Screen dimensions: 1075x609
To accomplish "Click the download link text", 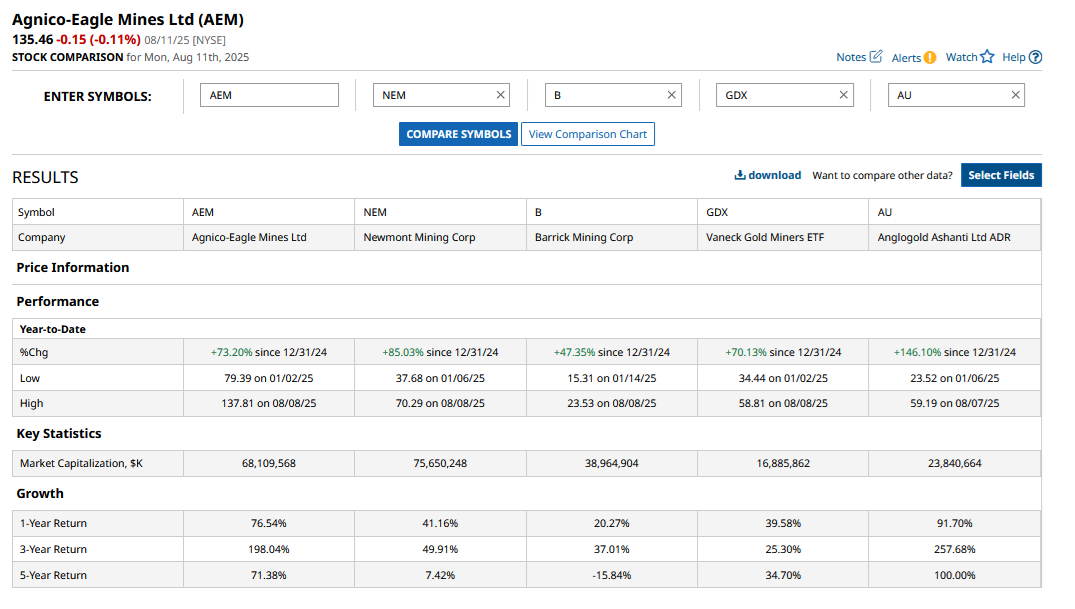I will (x=775, y=175).
